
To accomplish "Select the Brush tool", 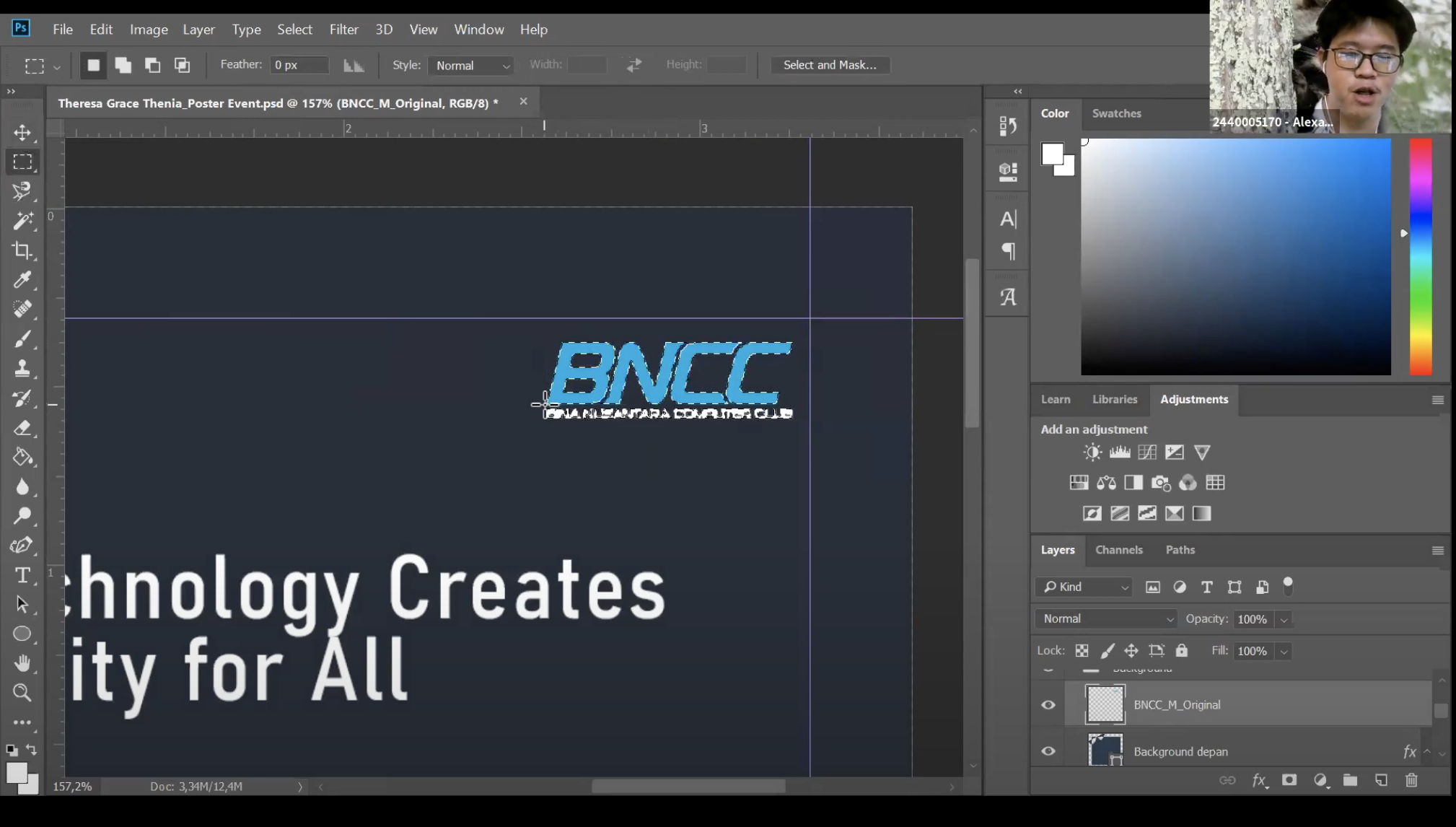I will [x=22, y=338].
